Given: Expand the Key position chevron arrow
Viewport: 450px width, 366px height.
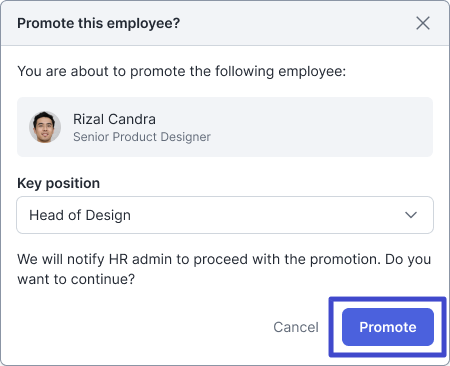Looking at the screenshot, I should 411,215.
